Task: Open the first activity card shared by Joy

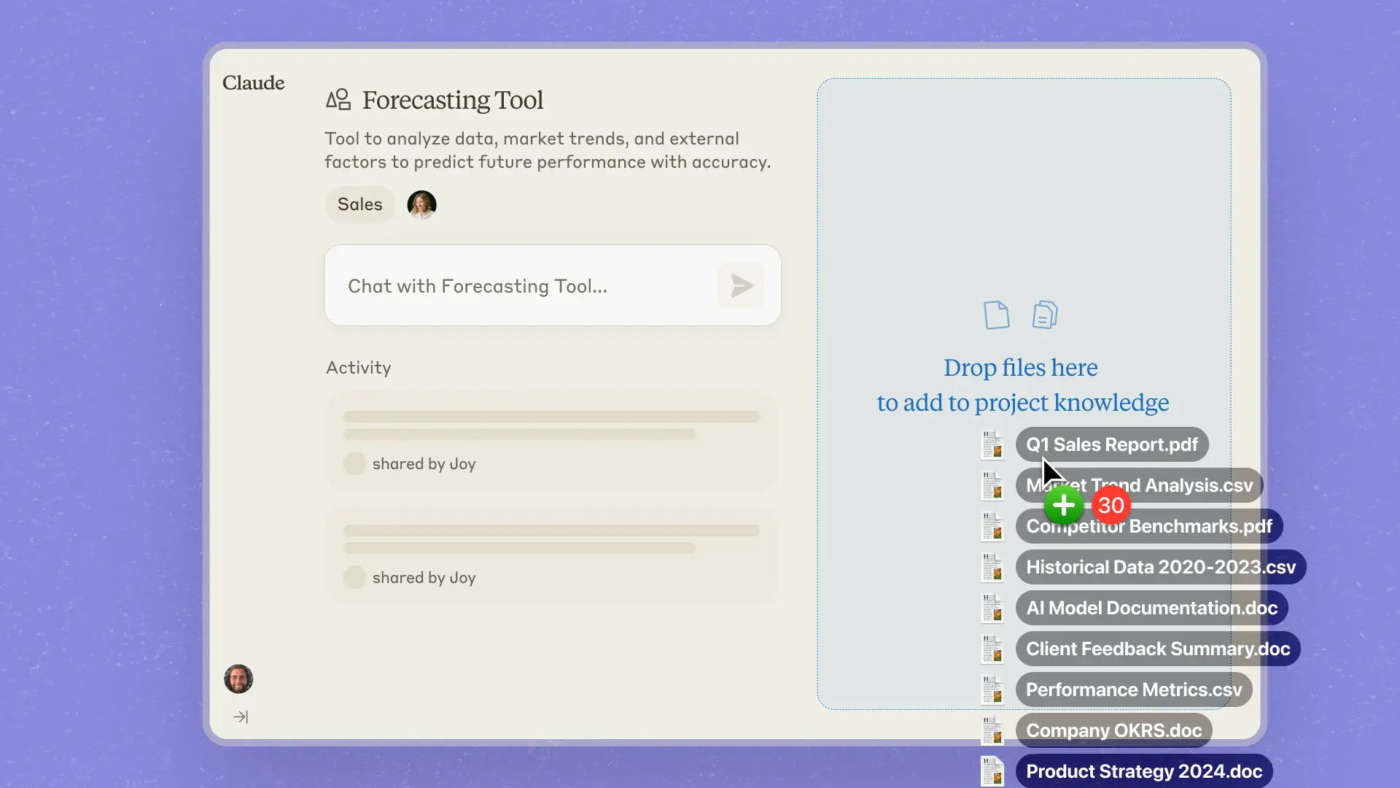Action: click(x=552, y=441)
